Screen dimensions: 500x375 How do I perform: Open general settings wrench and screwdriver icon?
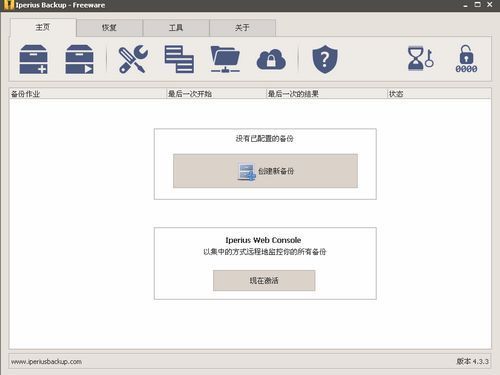[x=133, y=59]
